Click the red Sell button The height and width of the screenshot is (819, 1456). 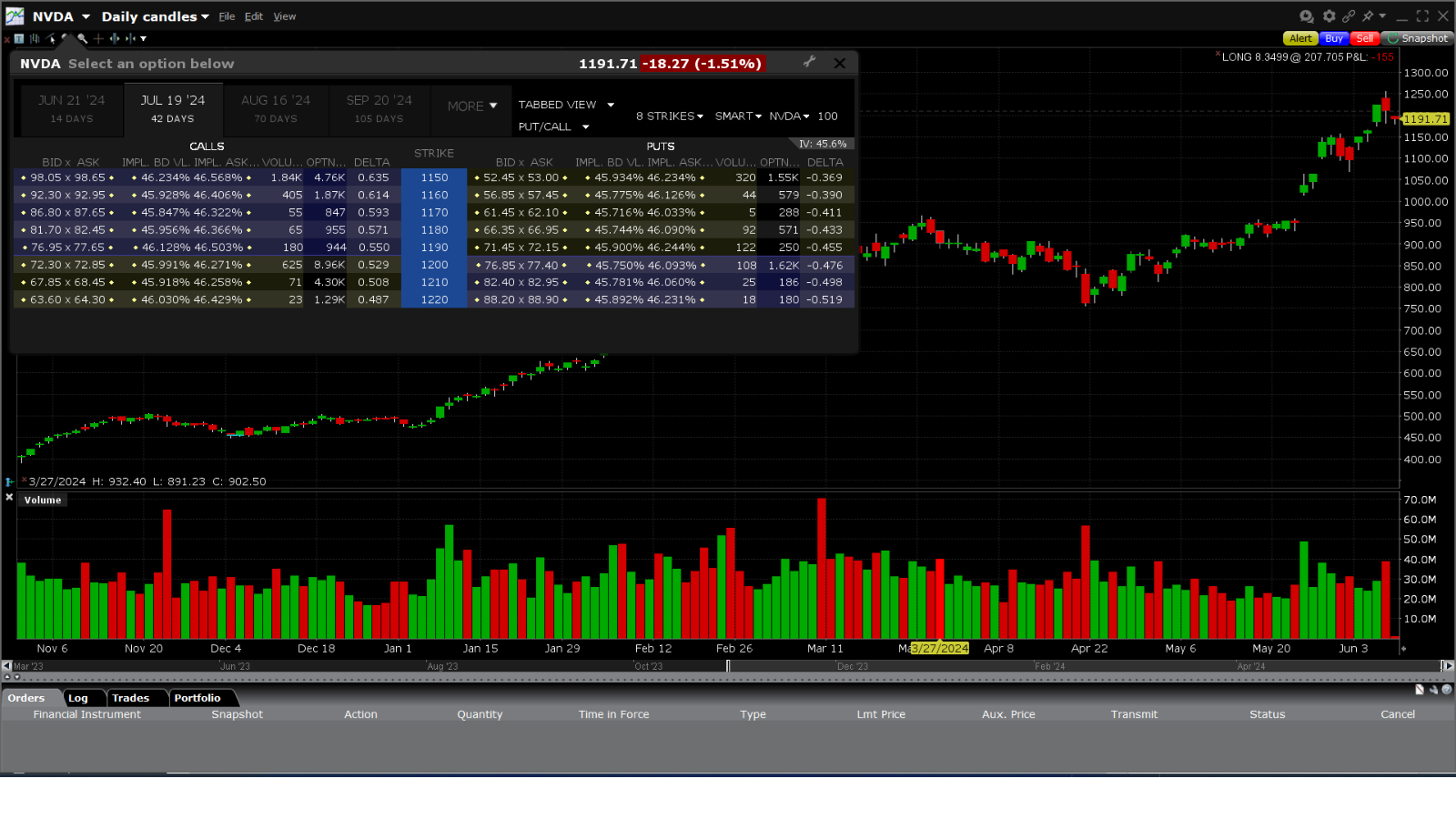point(1364,38)
